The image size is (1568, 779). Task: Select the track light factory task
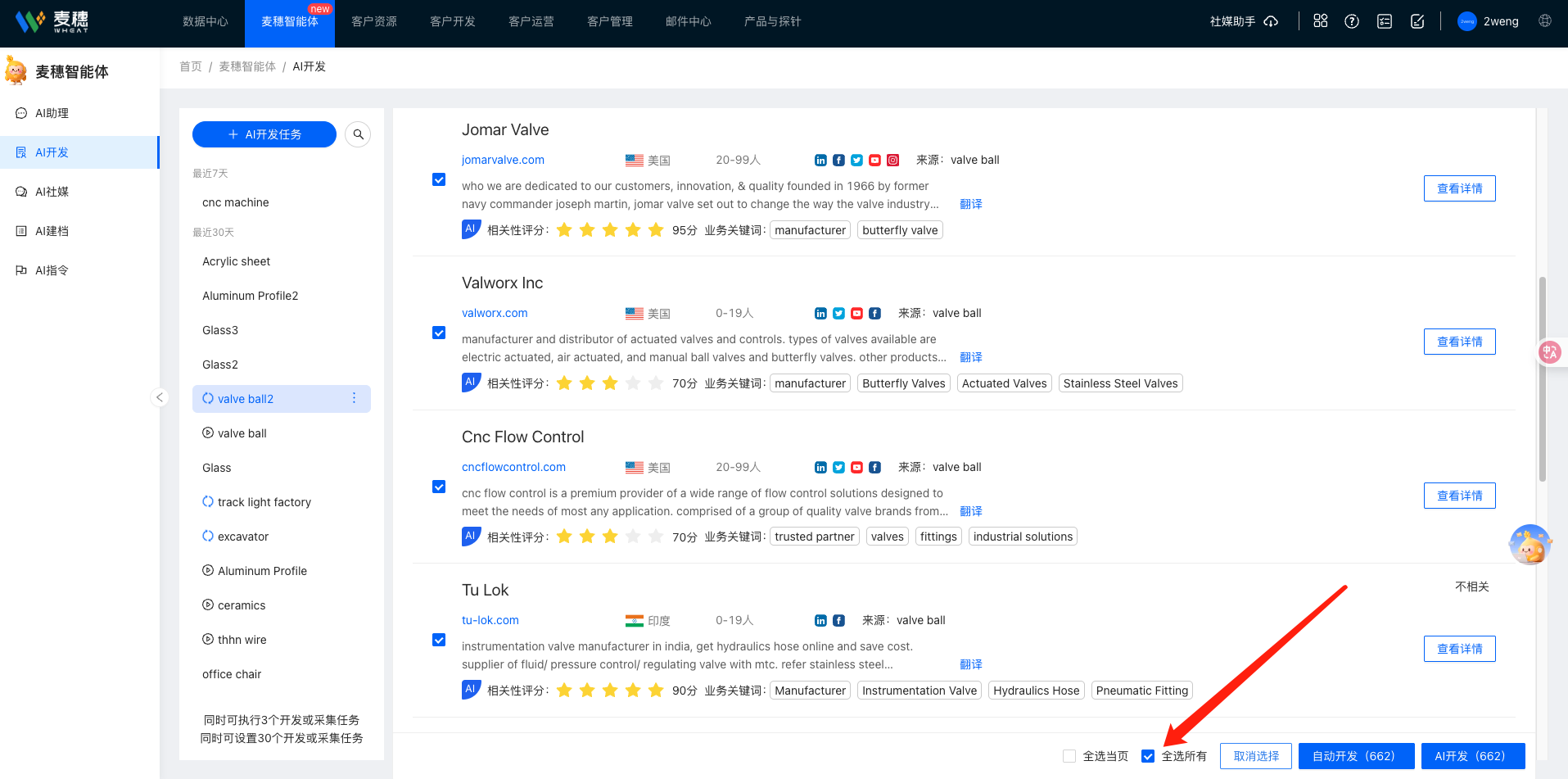tap(282, 502)
